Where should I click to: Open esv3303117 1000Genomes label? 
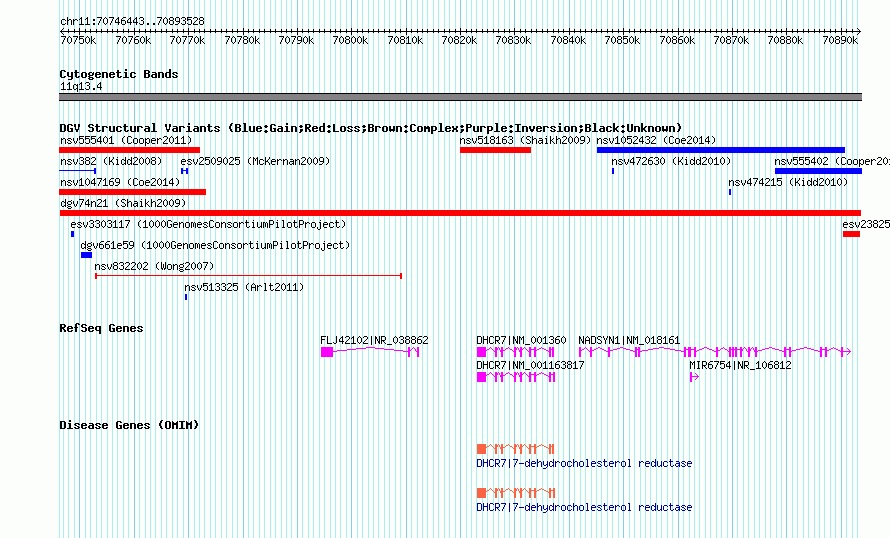click(x=208, y=224)
